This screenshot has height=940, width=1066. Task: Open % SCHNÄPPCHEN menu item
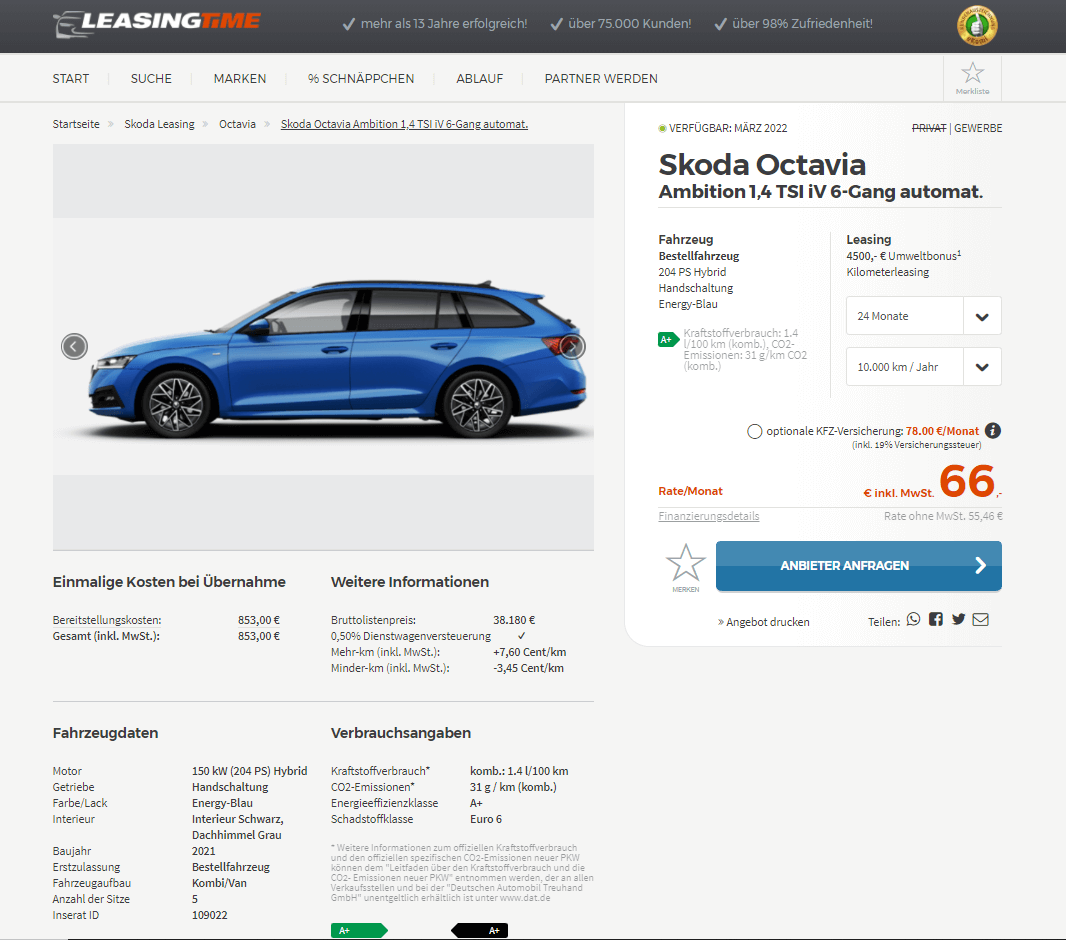(361, 79)
